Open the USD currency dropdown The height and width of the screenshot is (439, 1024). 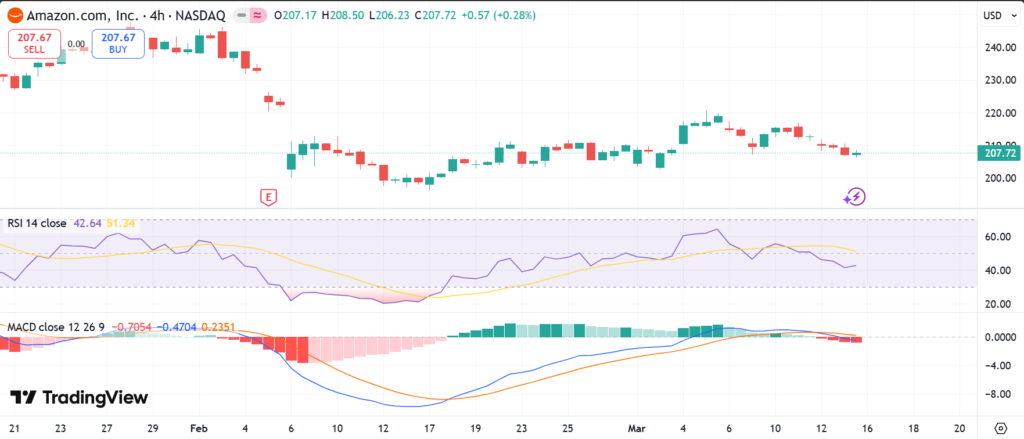pos(996,16)
